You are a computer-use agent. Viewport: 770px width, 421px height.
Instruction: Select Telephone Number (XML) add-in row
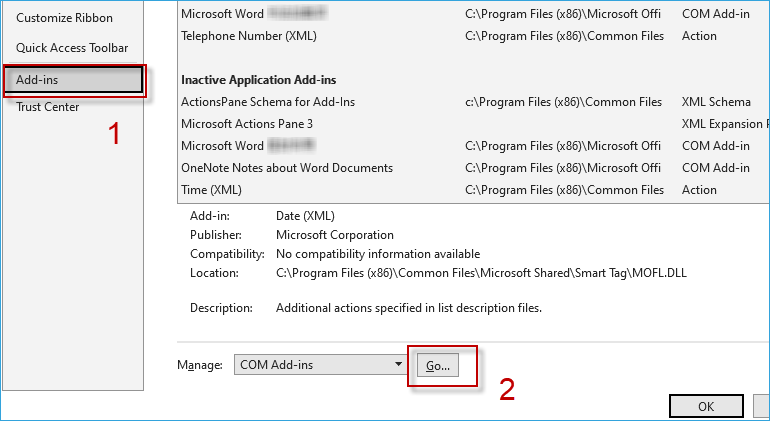point(473,36)
